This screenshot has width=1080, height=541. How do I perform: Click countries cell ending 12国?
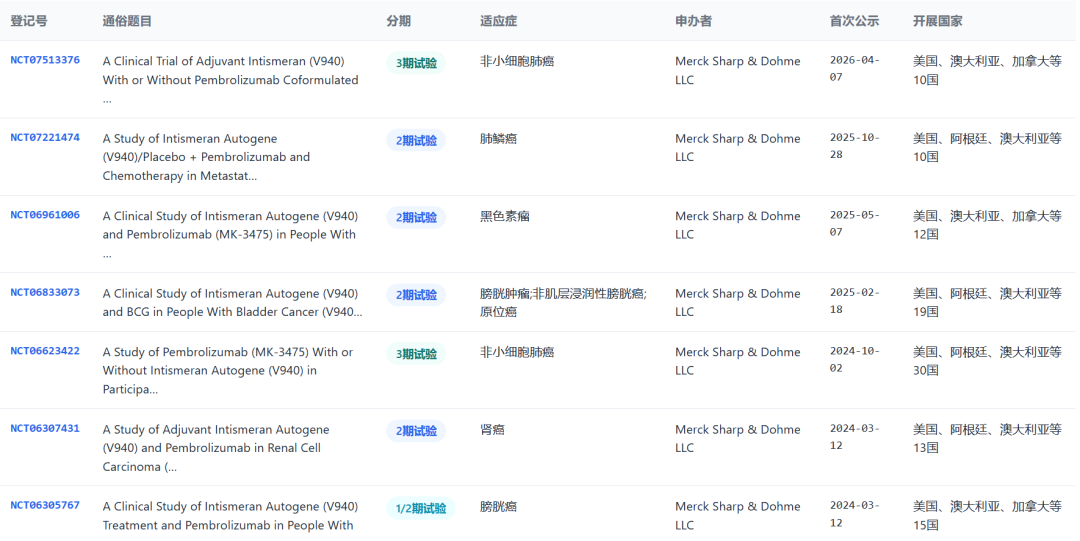[x=987, y=225]
